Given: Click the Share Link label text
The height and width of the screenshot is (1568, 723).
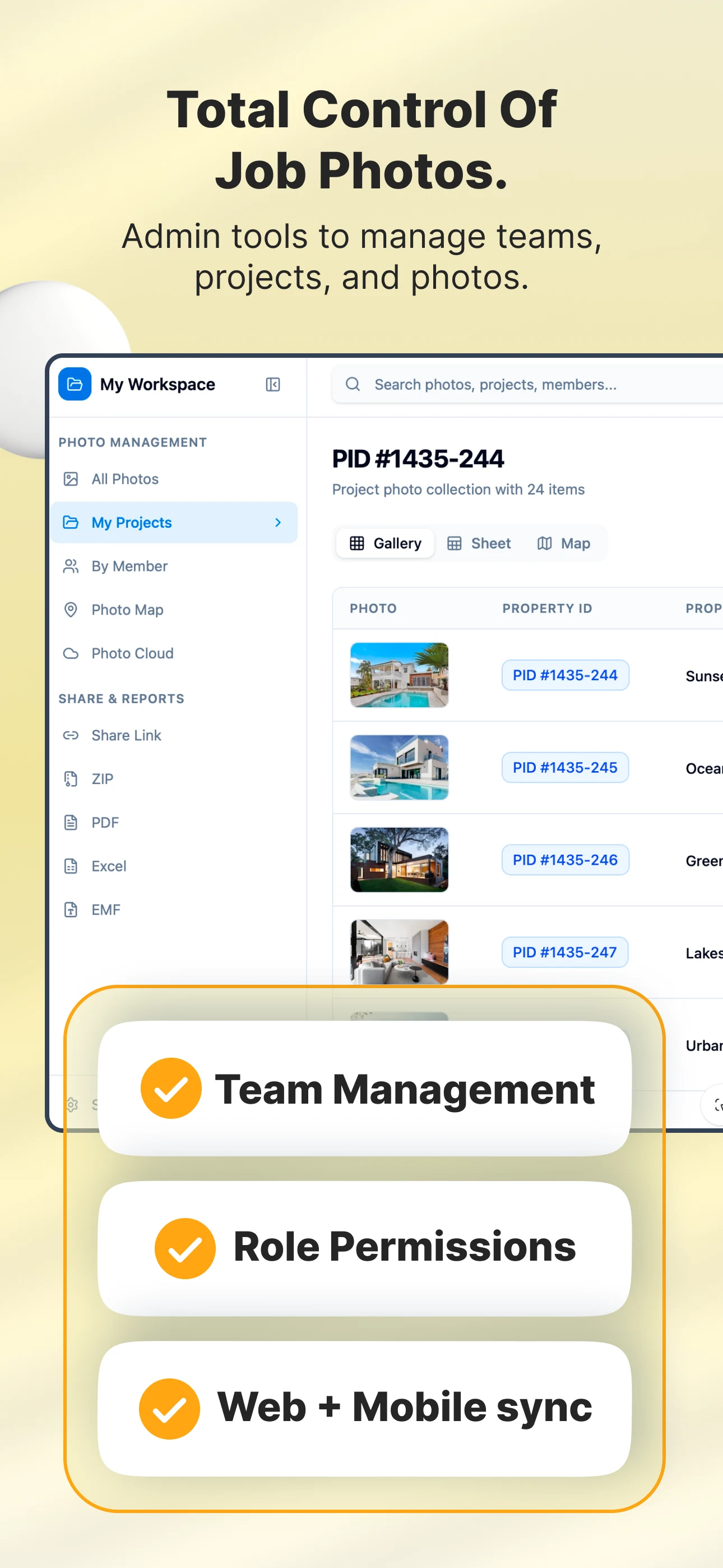Looking at the screenshot, I should click(127, 735).
